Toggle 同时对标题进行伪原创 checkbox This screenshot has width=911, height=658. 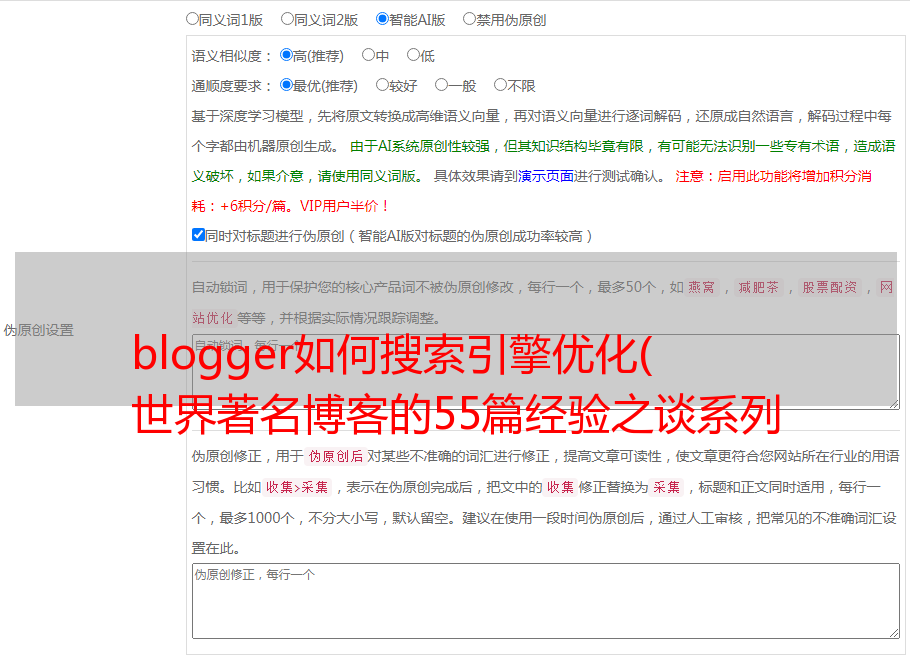pyautogui.click(x=198, y=235)
